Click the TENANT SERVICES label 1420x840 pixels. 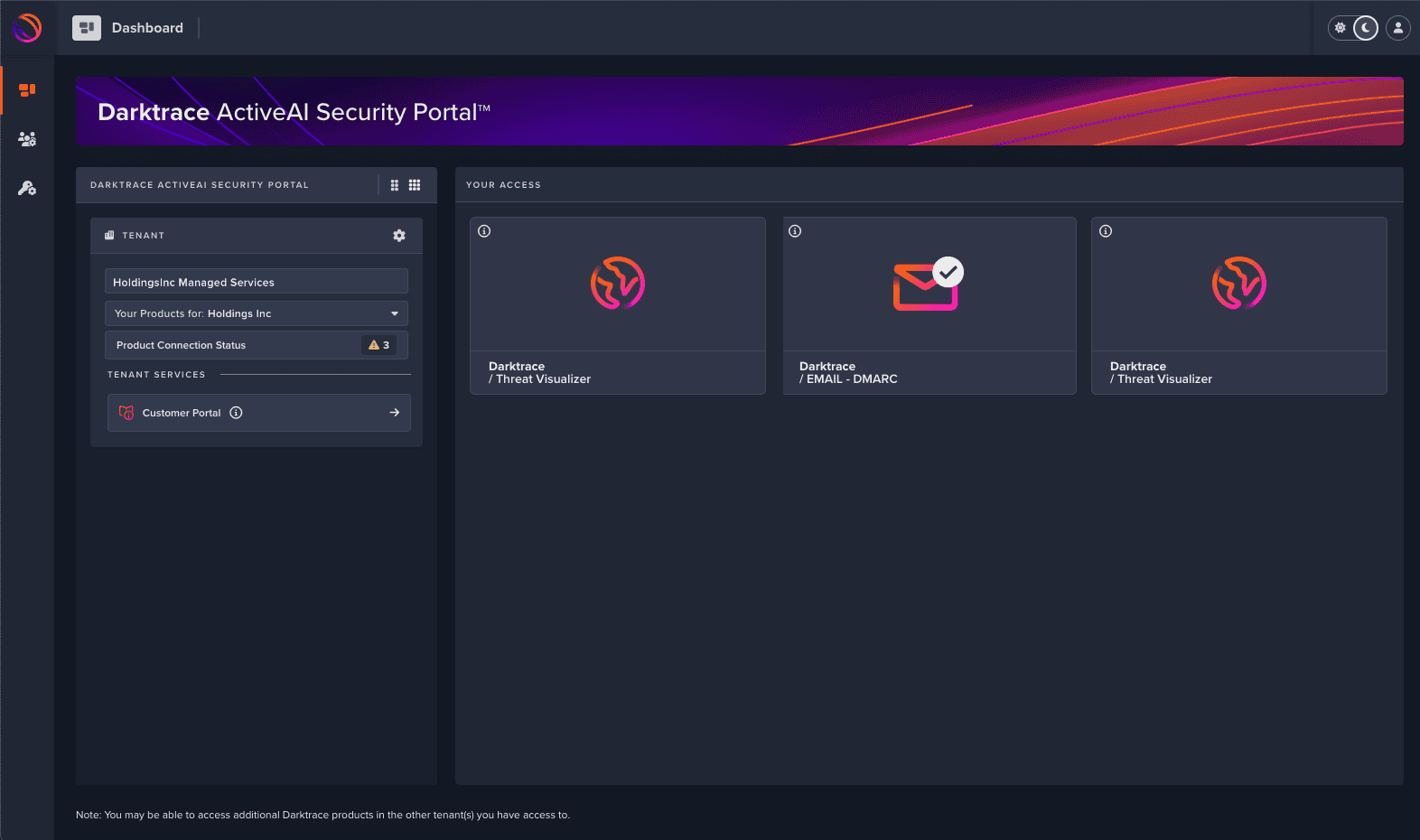pyautogui.click(x=156, y=375)
